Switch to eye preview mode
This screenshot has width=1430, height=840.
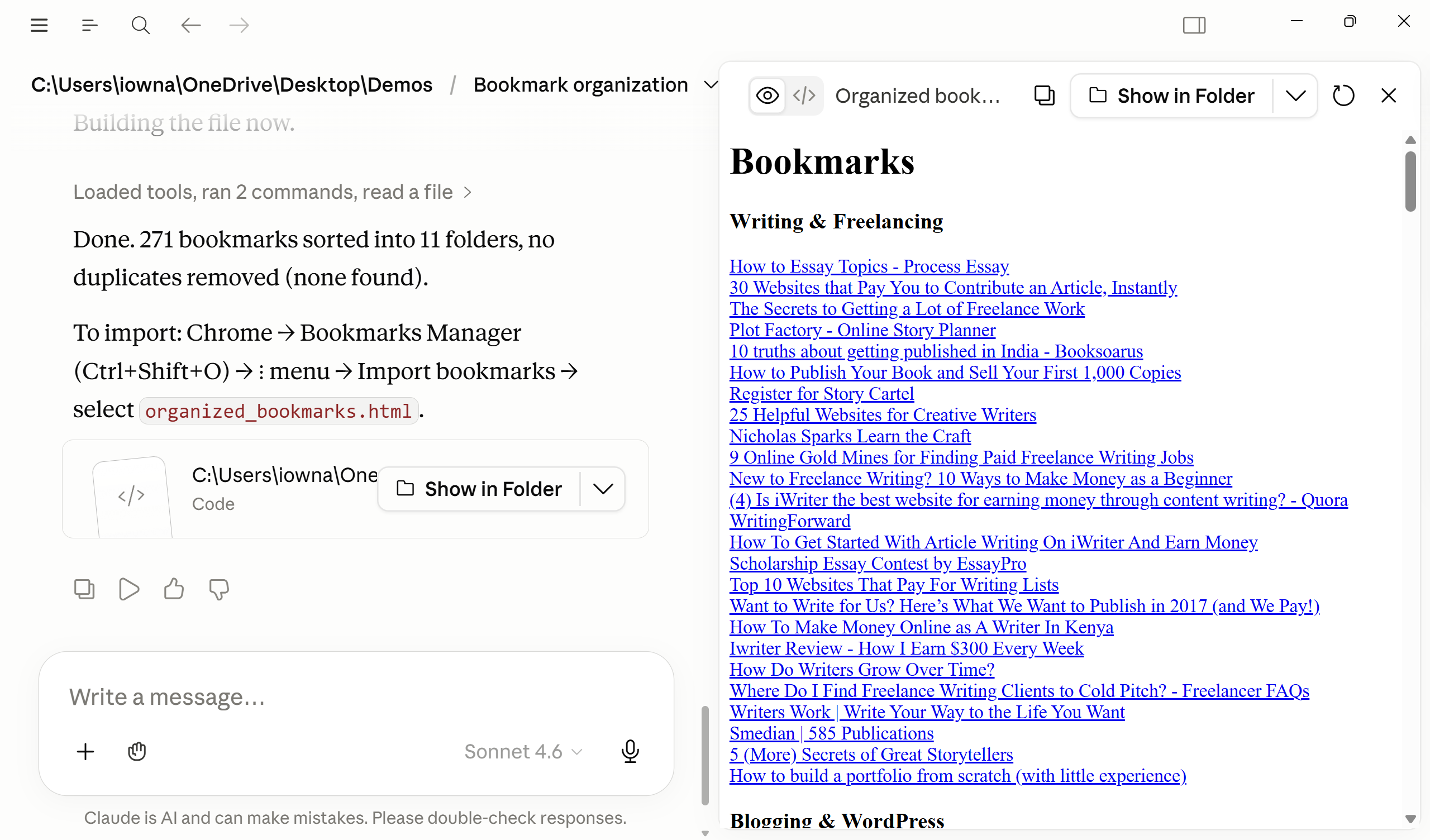(767, 96)
